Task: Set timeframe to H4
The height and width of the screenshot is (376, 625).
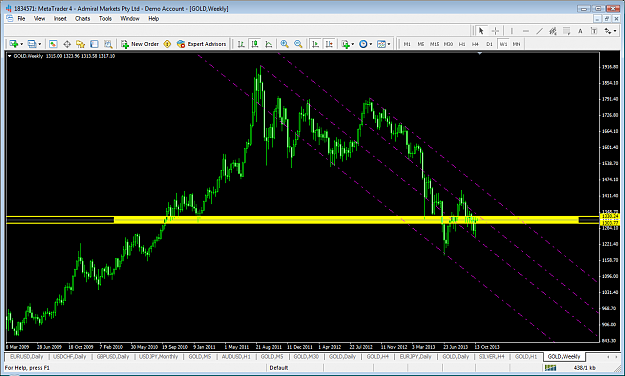Action: (x=475, y=44)
